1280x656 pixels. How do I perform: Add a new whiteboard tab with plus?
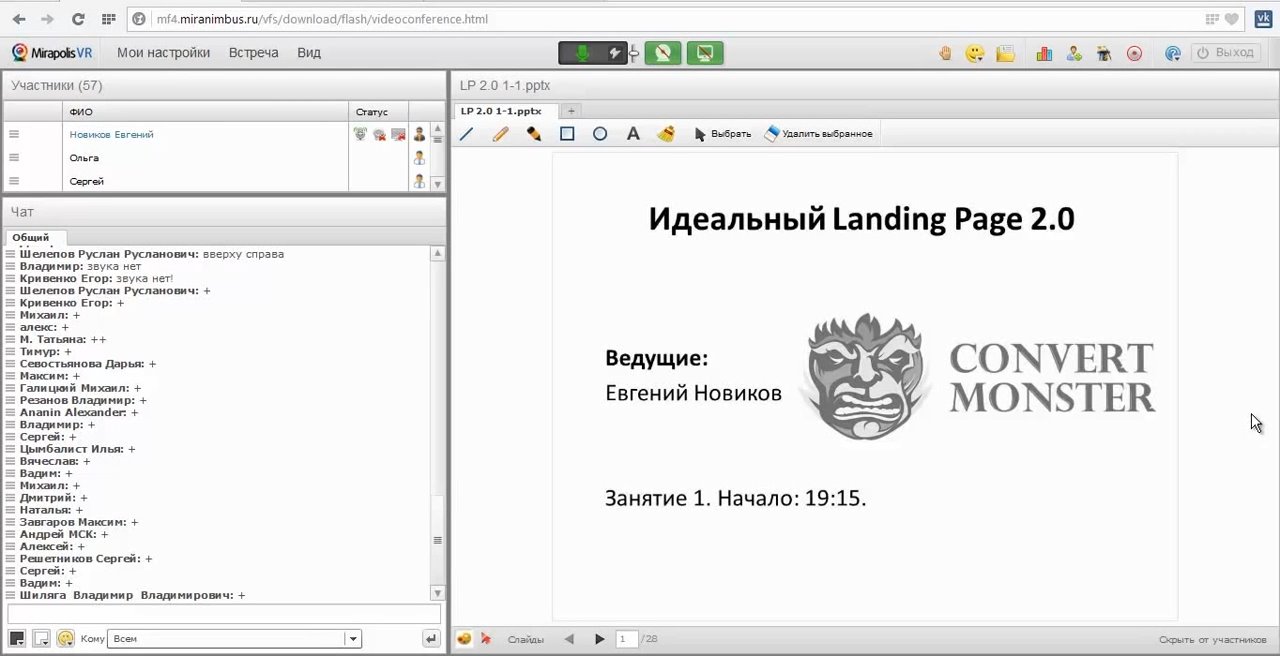tap(571, 111)
